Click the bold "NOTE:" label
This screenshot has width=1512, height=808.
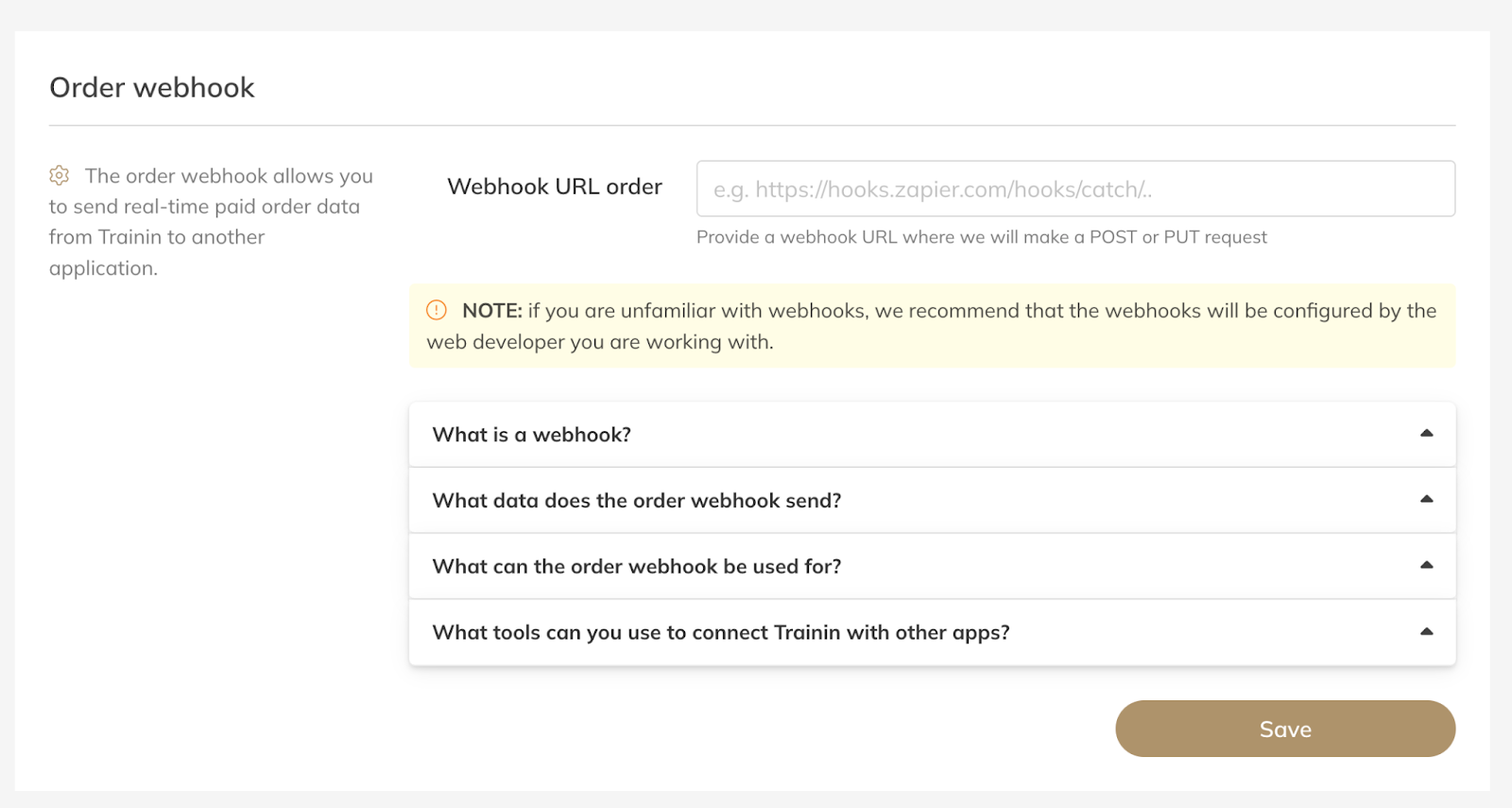pos(492,311)
